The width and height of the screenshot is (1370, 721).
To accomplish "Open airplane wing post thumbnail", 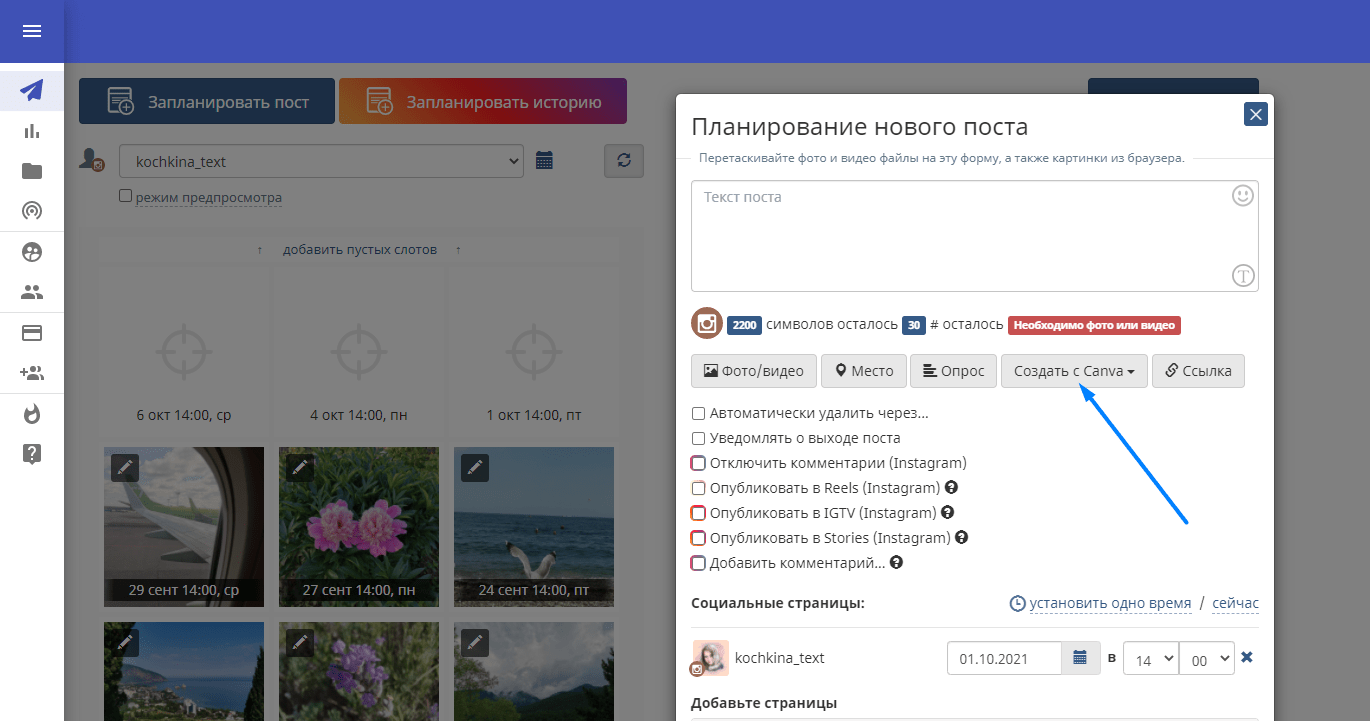I will coord(184,527).
